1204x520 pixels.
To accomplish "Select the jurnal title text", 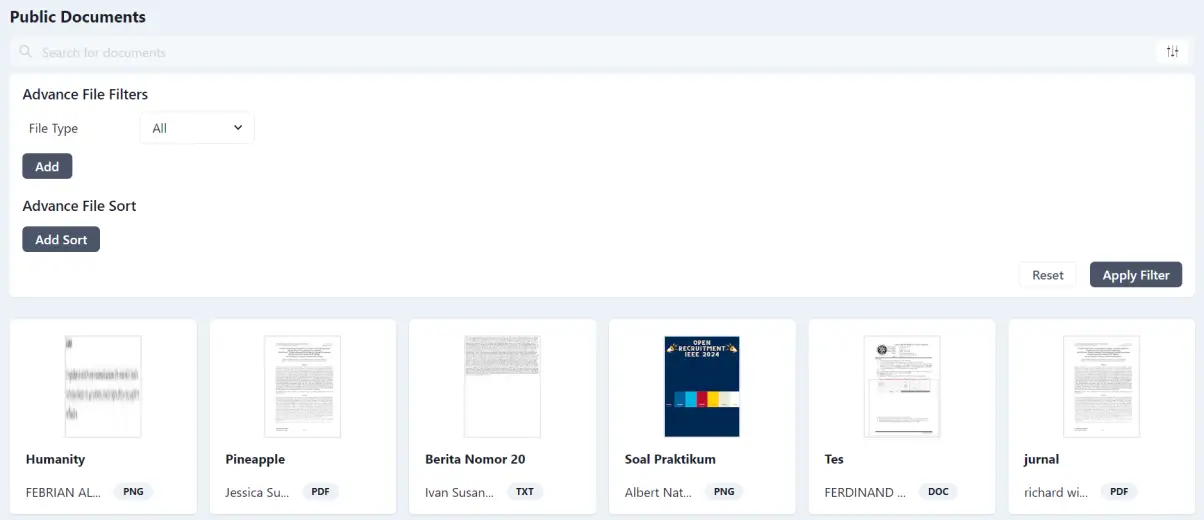I will (x=1042, y=460).
